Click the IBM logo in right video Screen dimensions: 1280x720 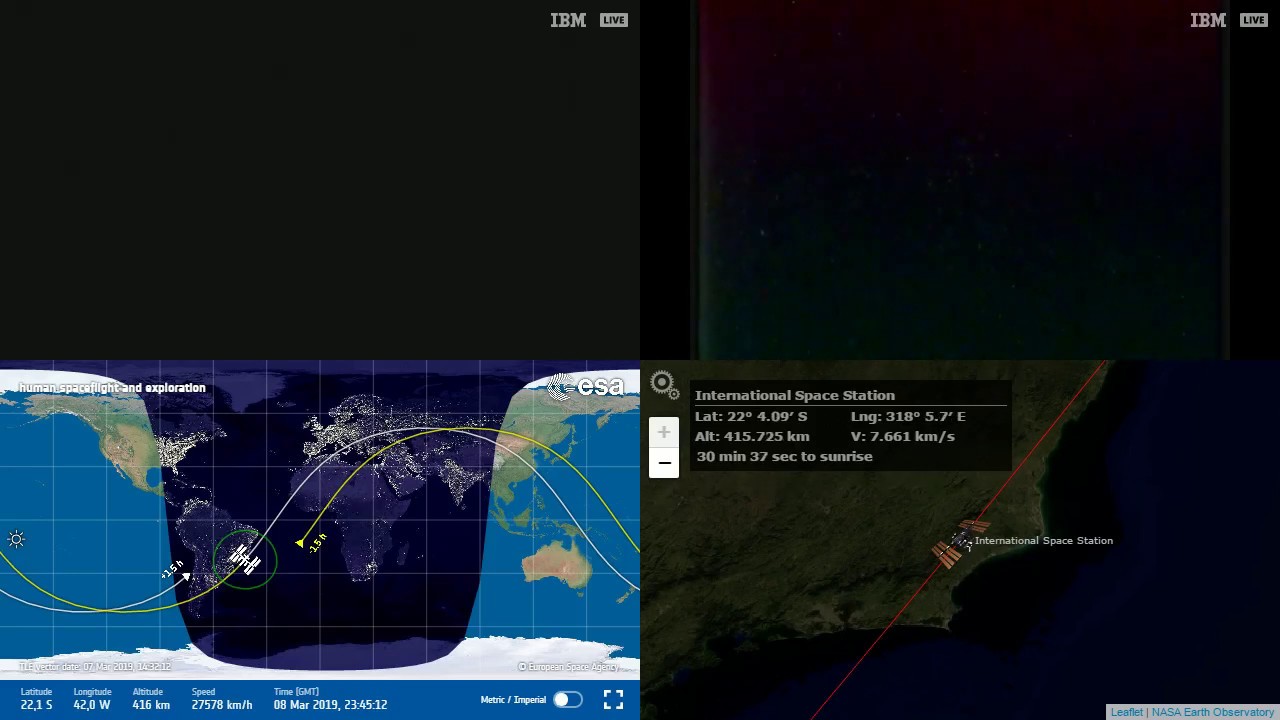pos(1208,20)
